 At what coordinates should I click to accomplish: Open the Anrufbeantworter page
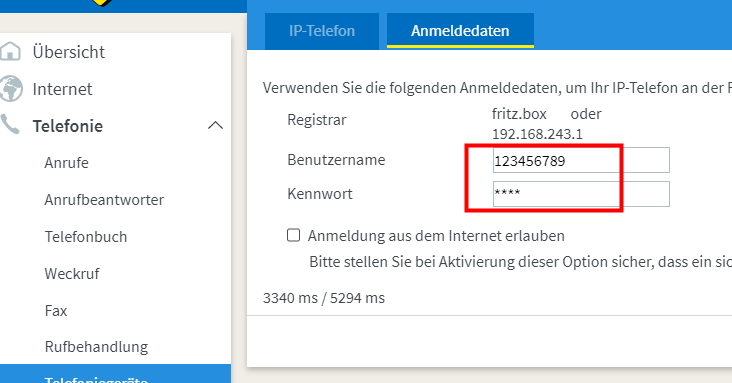coord(104,200)
